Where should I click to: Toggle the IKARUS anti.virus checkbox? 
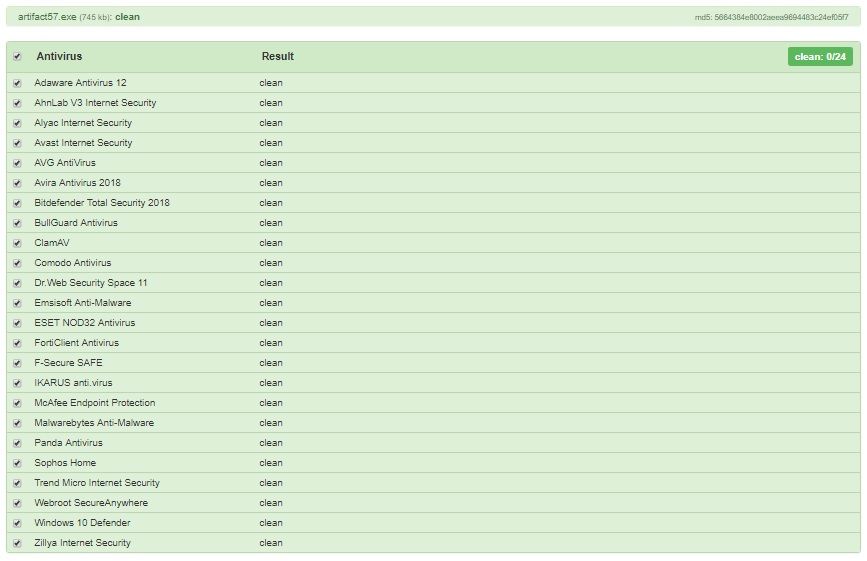point(17,383)
